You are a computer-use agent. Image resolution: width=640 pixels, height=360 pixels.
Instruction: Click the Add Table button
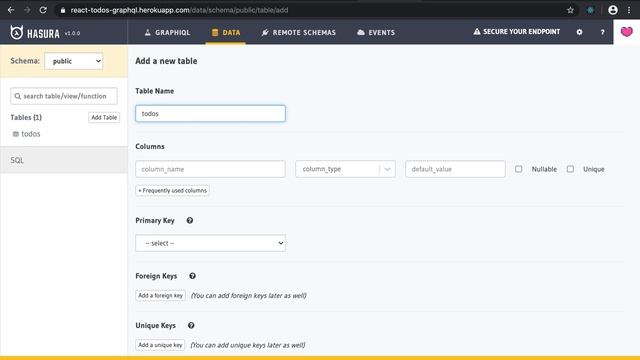click(x=104, y=117)
